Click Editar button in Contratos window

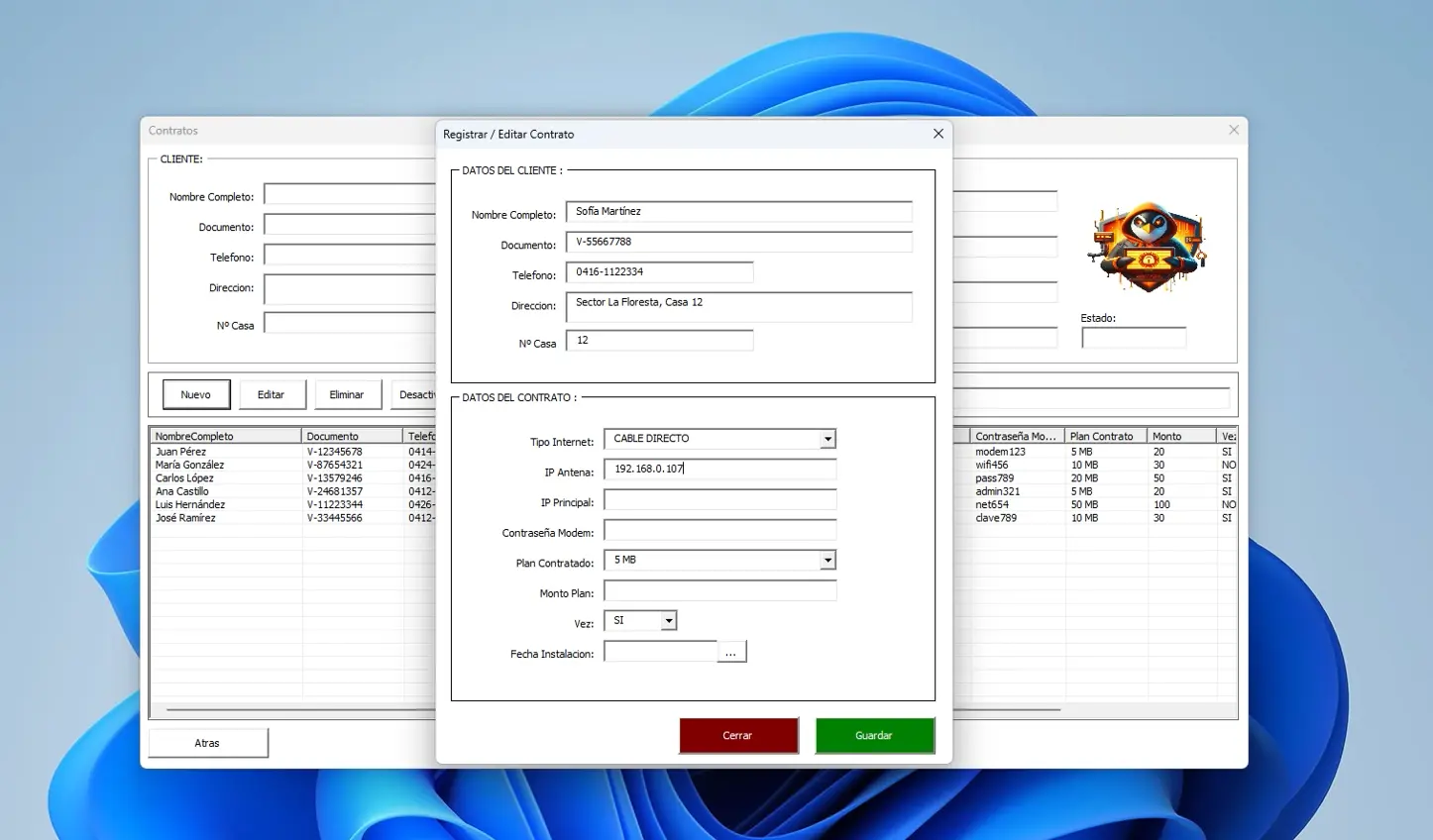point(272,394)
